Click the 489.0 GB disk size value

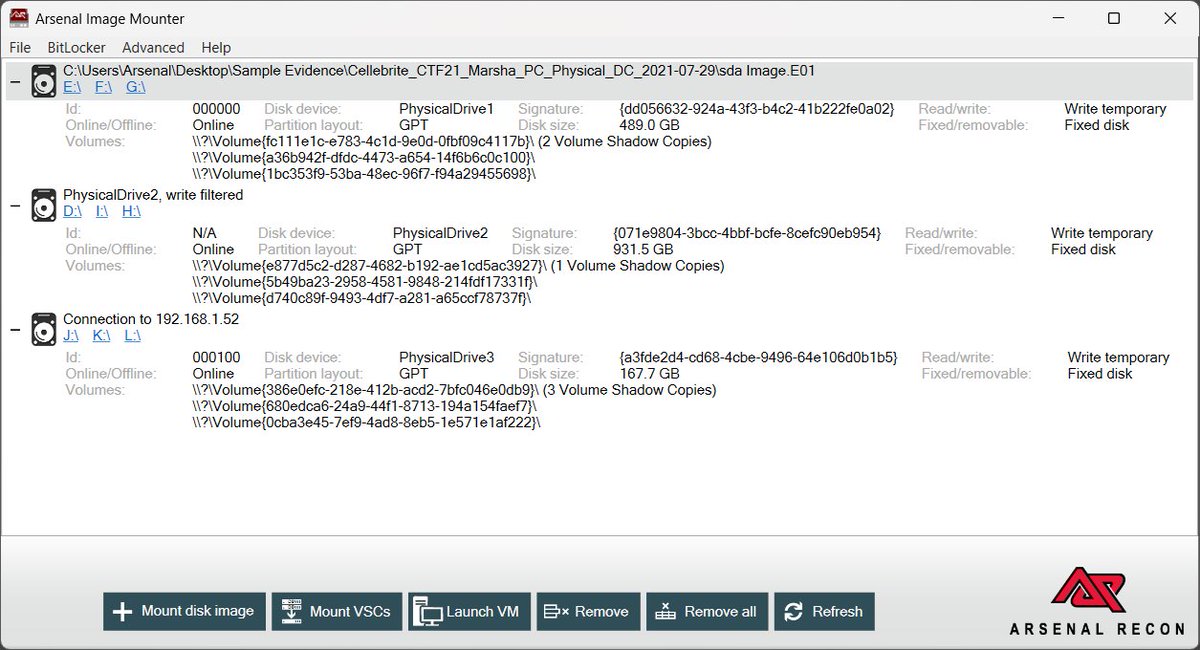pyautogui.click(x=649, y=125)
